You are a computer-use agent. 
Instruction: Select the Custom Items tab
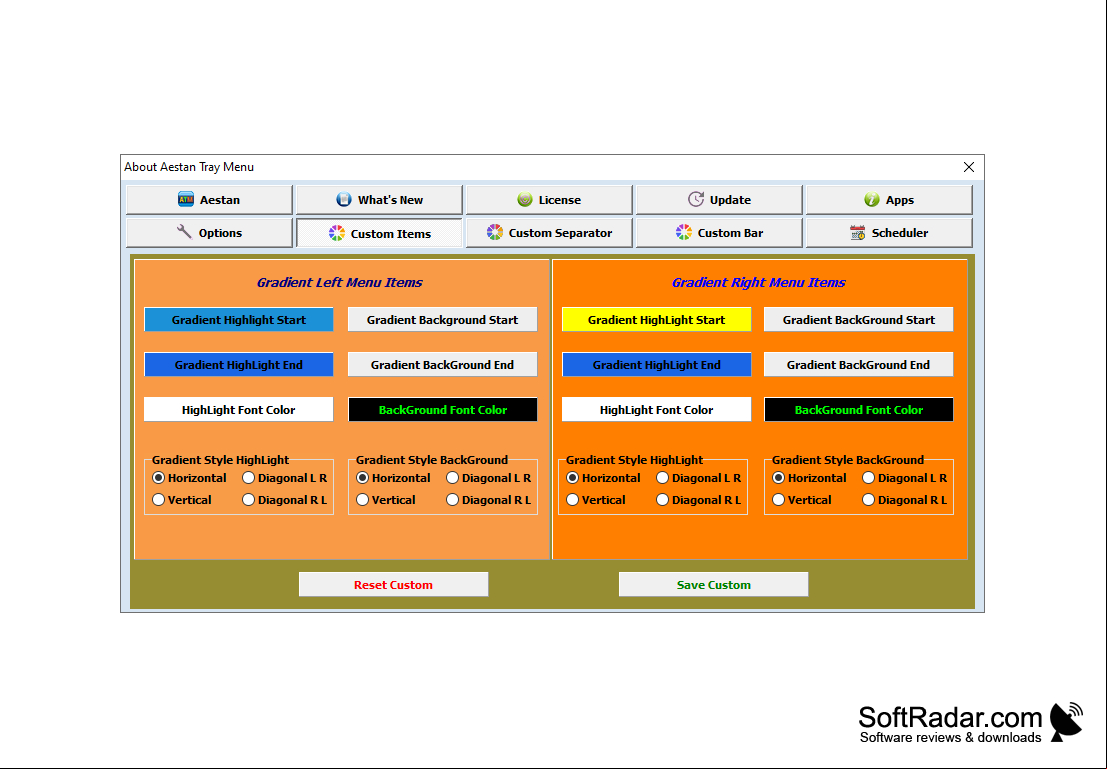(379, 233)
